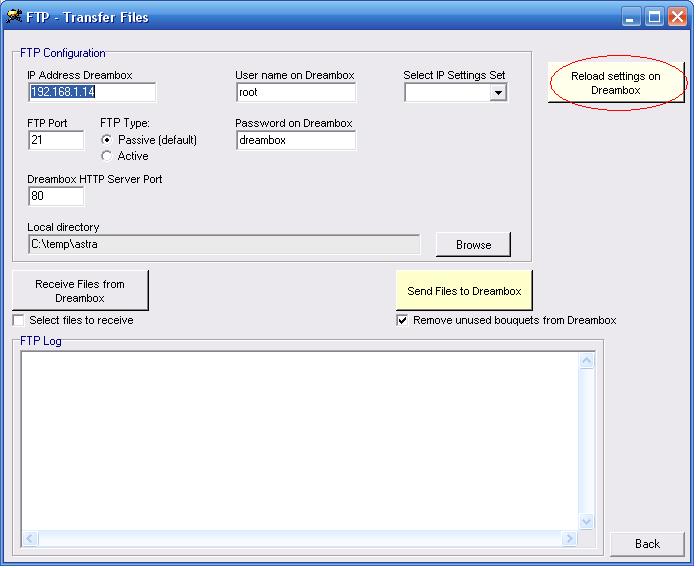Click FTP Log scroll up arrow
Viewport: 696px width, 568px height.
point(586,361)
